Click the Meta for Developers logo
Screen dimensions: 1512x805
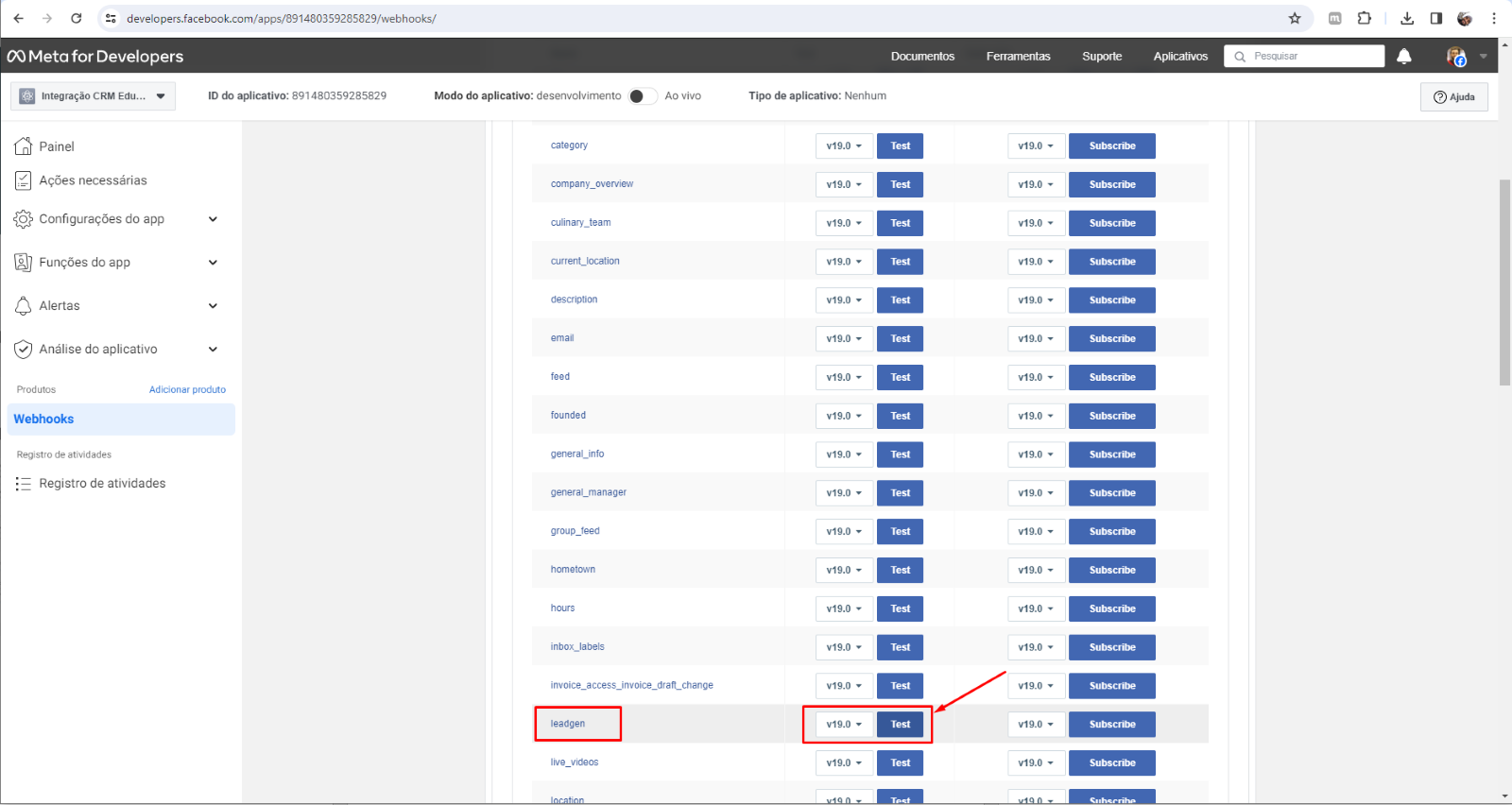95,57
